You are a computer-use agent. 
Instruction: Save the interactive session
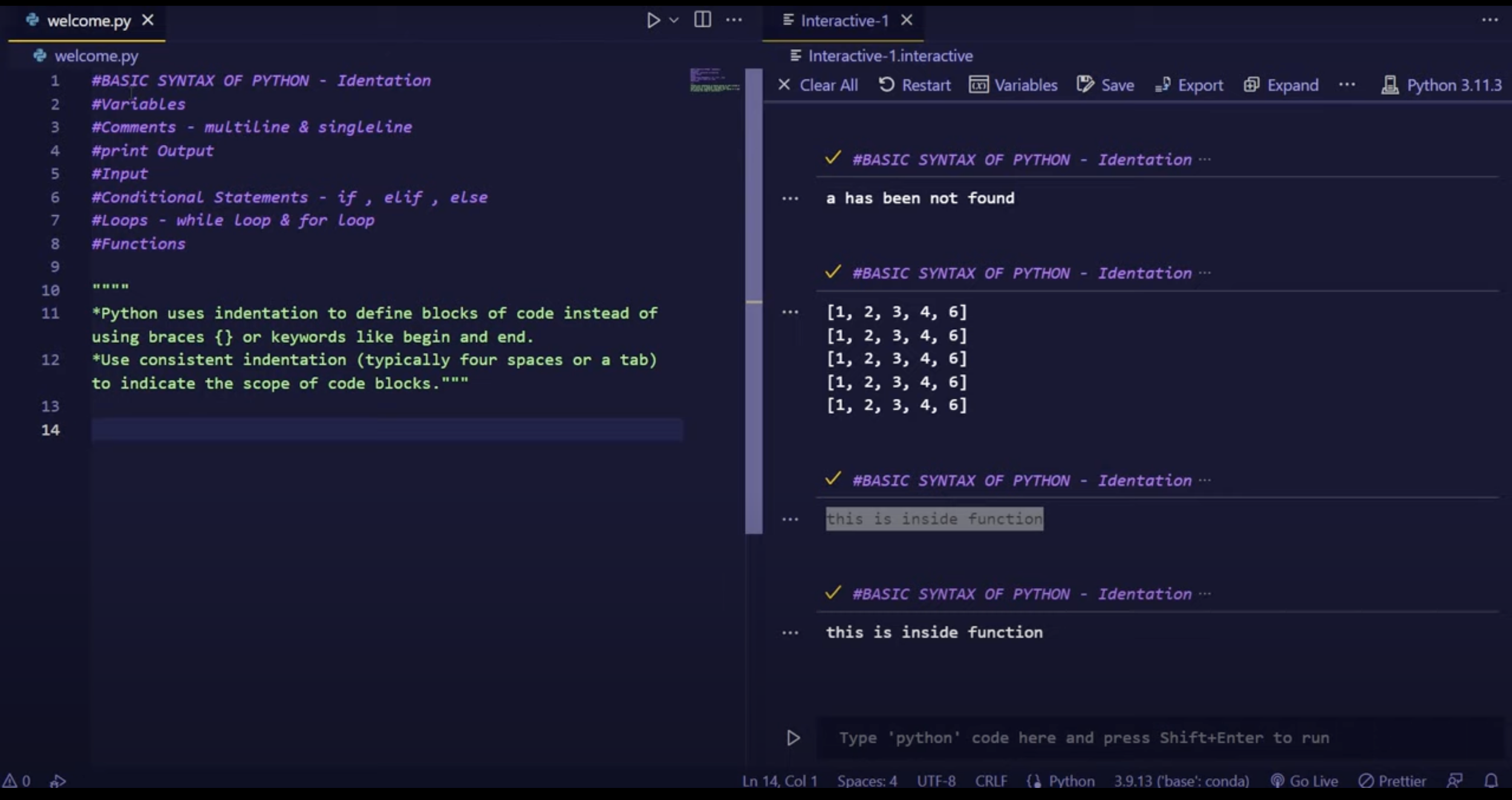coord(1104,85)
